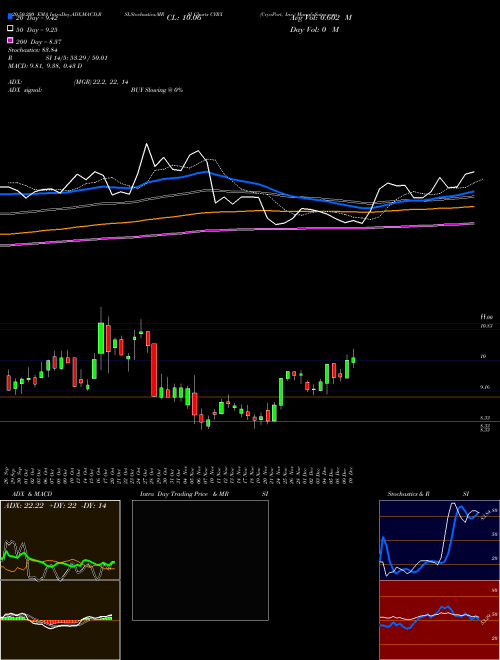Image resolution: width=500 pixels, height=660 pixels.
Task: Click the 10 price level label
Action: coord(484,356)
